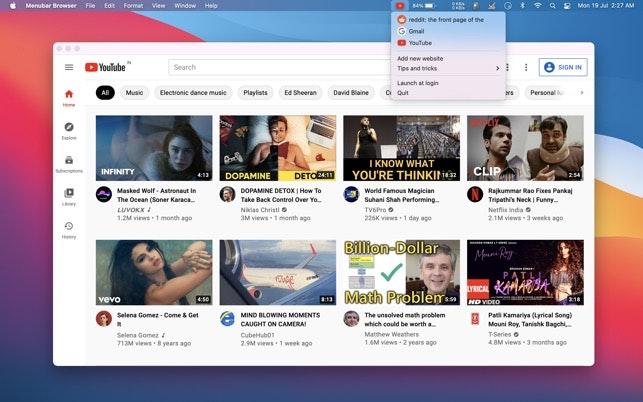Open the Window menu in the menu bar
This screenshot has height=402, width=643.
click(185, 6)
